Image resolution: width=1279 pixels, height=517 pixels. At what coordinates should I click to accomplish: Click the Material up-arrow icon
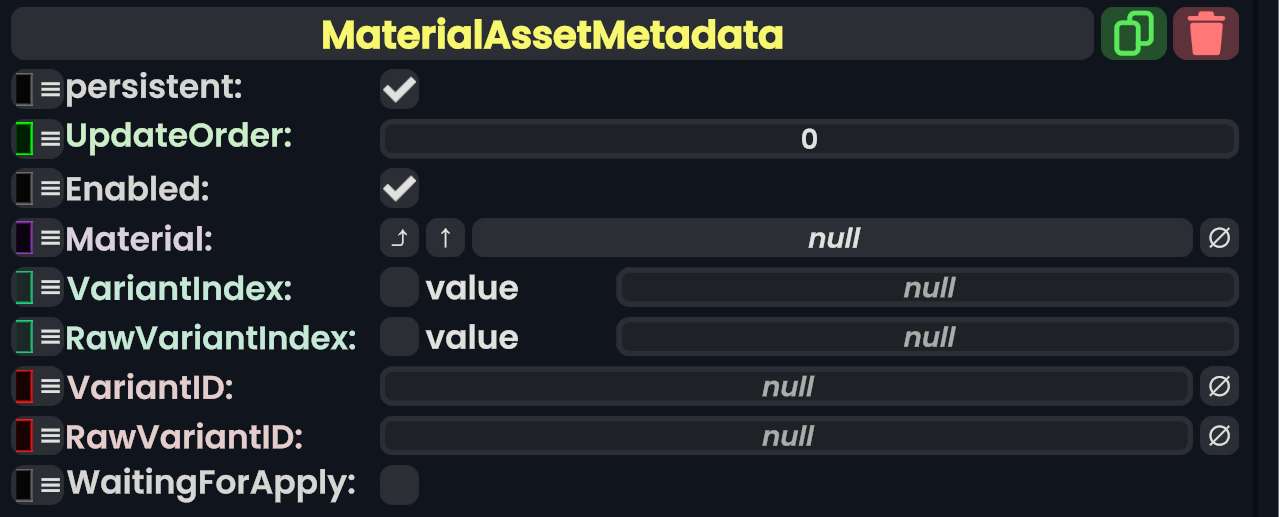[x=446, y=238]
